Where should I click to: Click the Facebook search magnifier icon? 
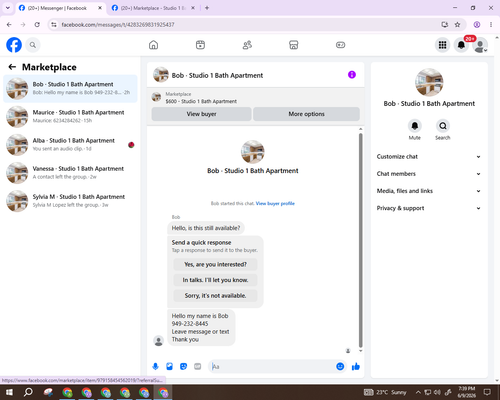pos(33,45)
